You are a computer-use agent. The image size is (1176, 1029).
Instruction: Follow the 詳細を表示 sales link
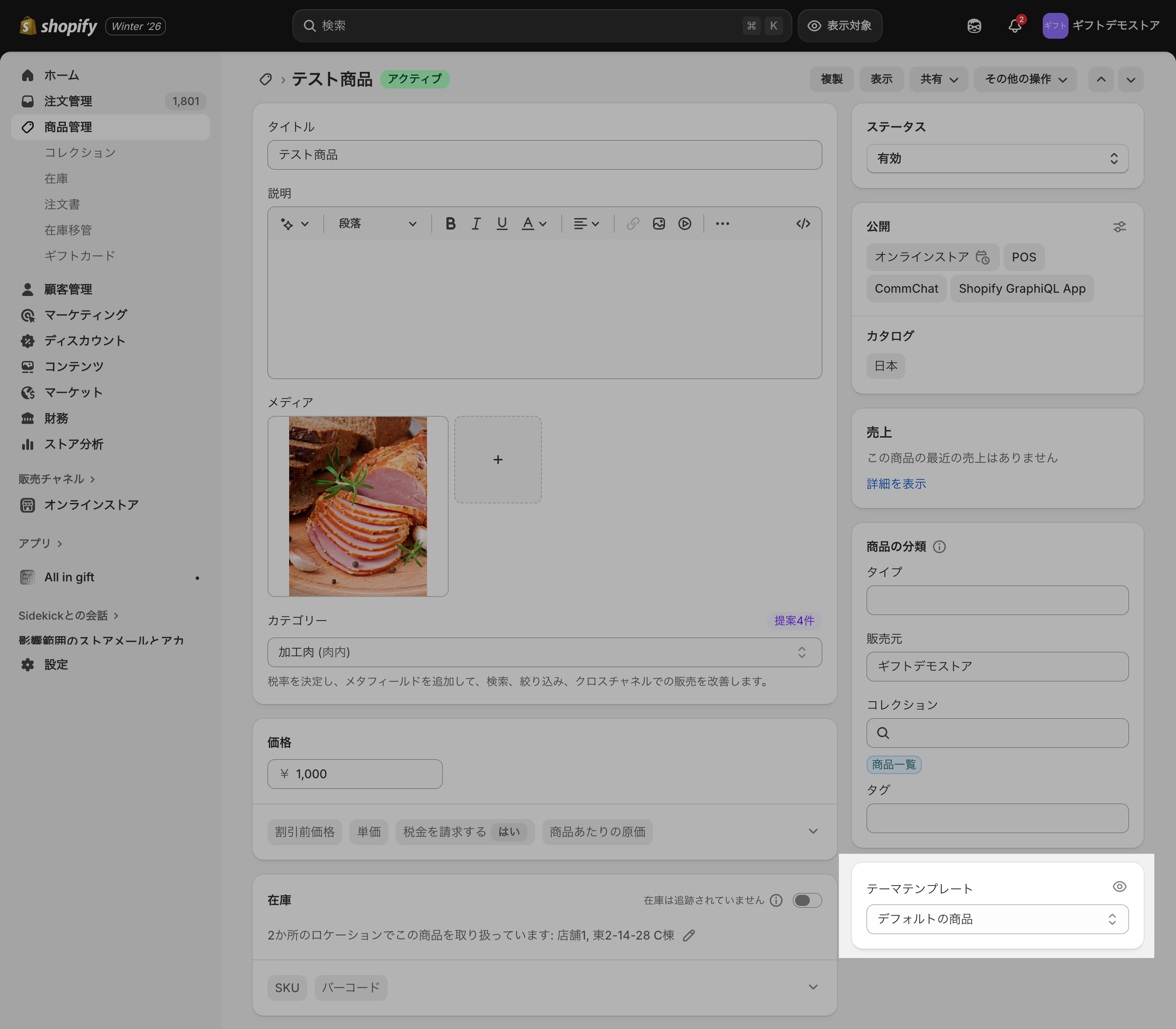click(896, 484)
